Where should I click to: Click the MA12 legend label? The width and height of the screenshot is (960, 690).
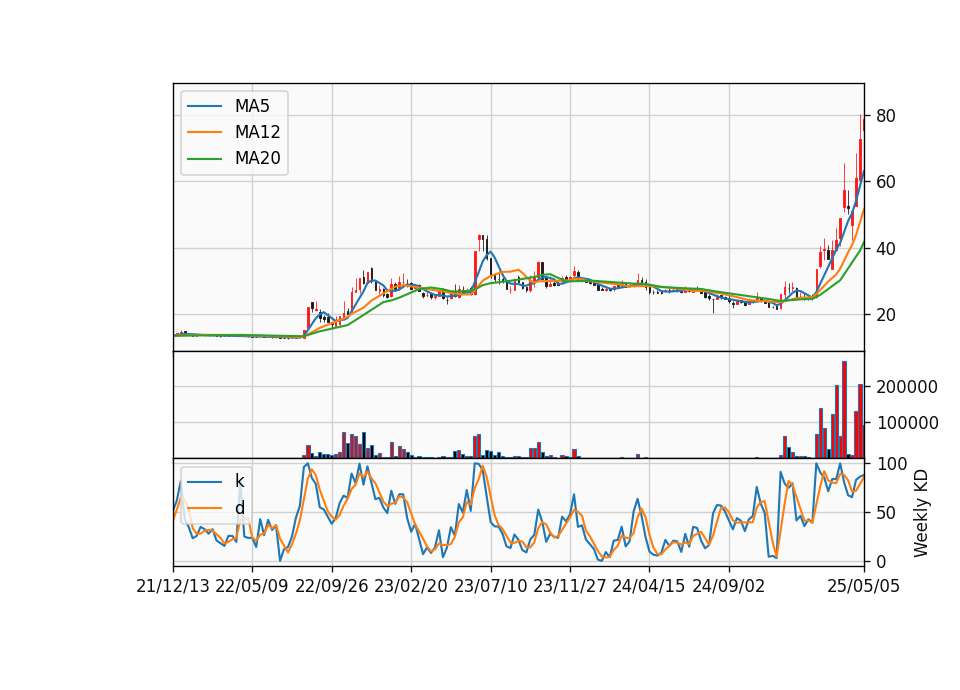pos(257,132)
